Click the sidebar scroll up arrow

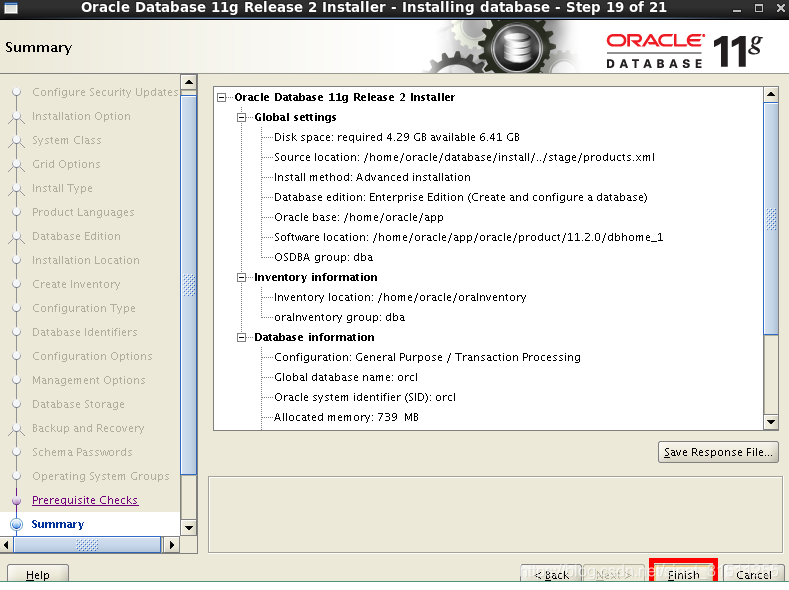pos(189,82)
